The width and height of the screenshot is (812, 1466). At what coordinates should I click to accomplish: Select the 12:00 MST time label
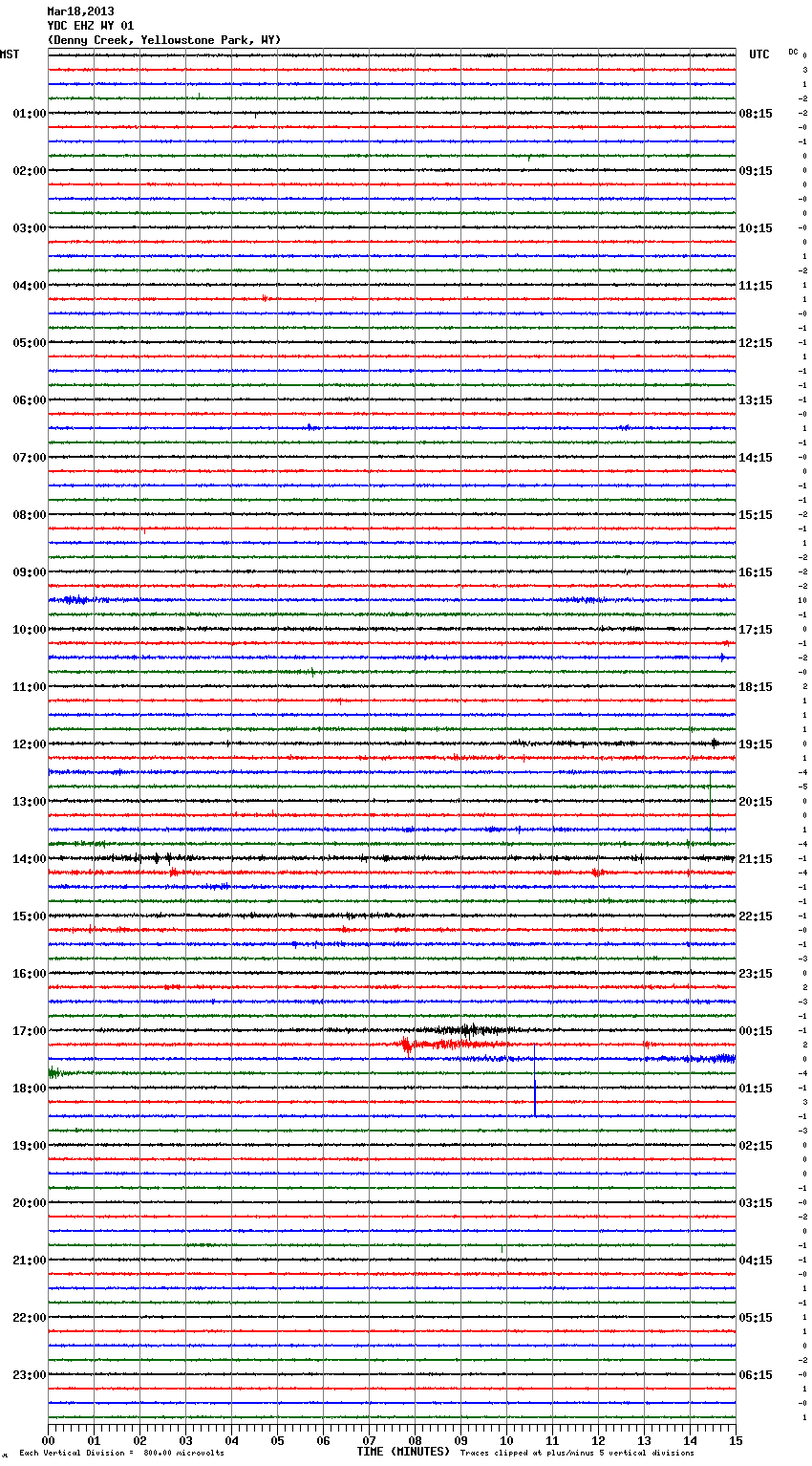coord(30,744)
